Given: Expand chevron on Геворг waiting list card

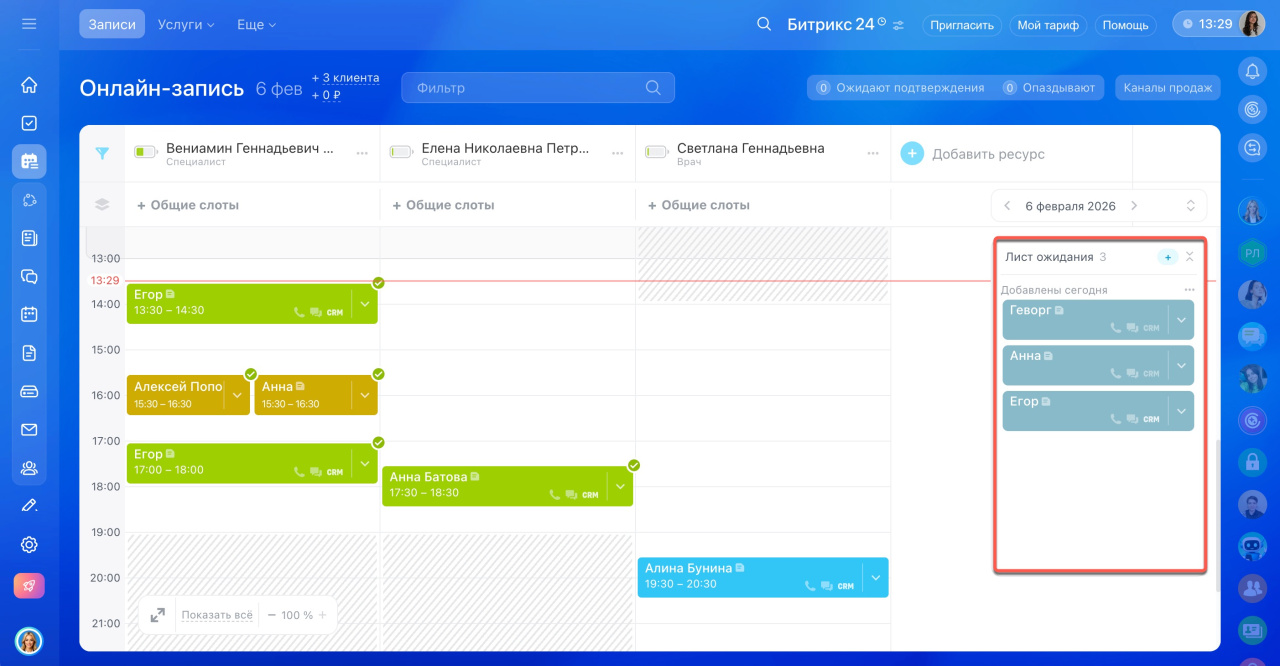Looking at the screenshot, I should click(x=1181, y=320).
